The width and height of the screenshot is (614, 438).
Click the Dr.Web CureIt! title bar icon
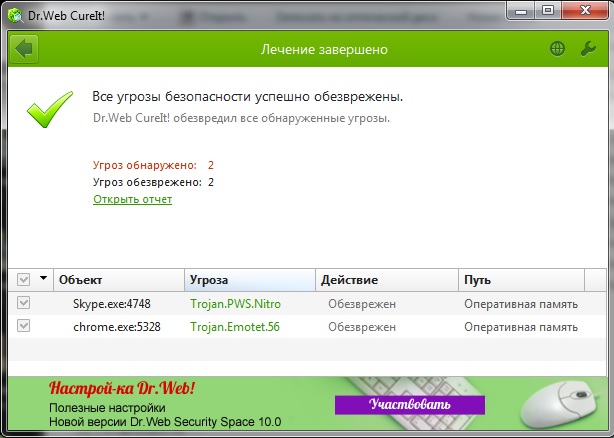pos(13,14)
